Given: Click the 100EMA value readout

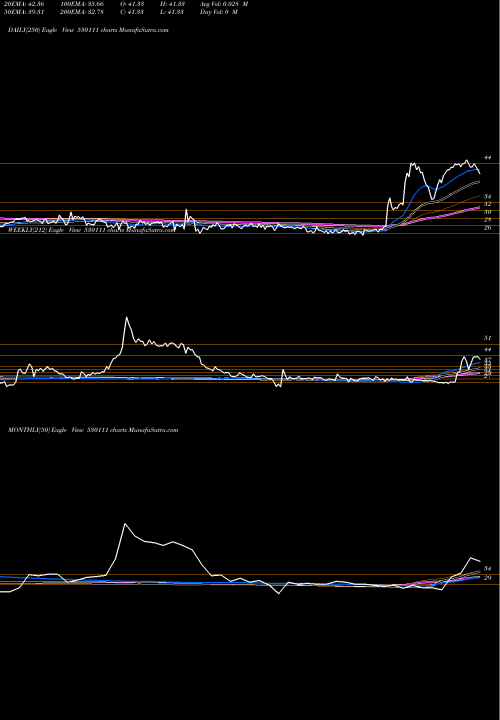Looking at the screenshot, I should pos(81,4).
